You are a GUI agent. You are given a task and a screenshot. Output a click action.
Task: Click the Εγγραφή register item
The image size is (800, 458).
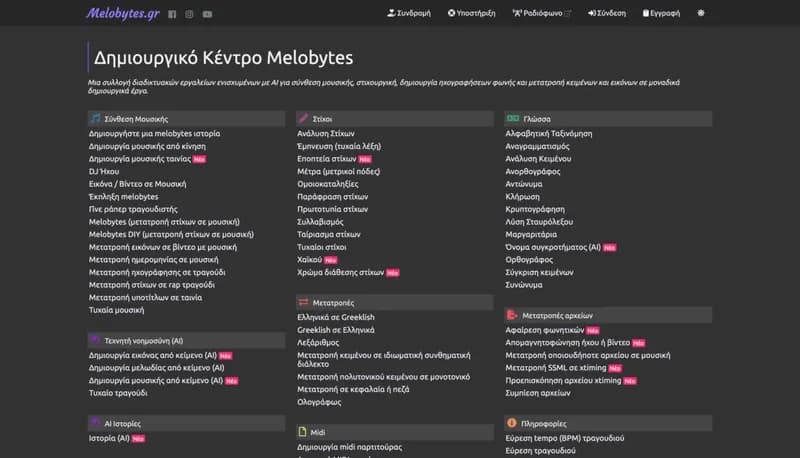pos(661,13)
